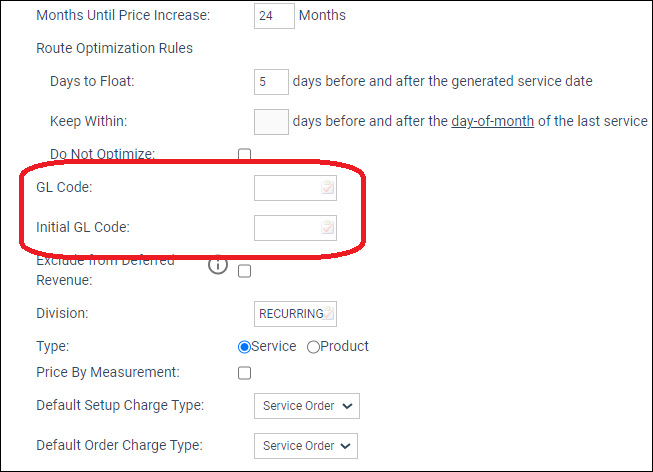Click the Route Optimization Rules heading
Screen dimensions: 653x472
click(114, 48)
